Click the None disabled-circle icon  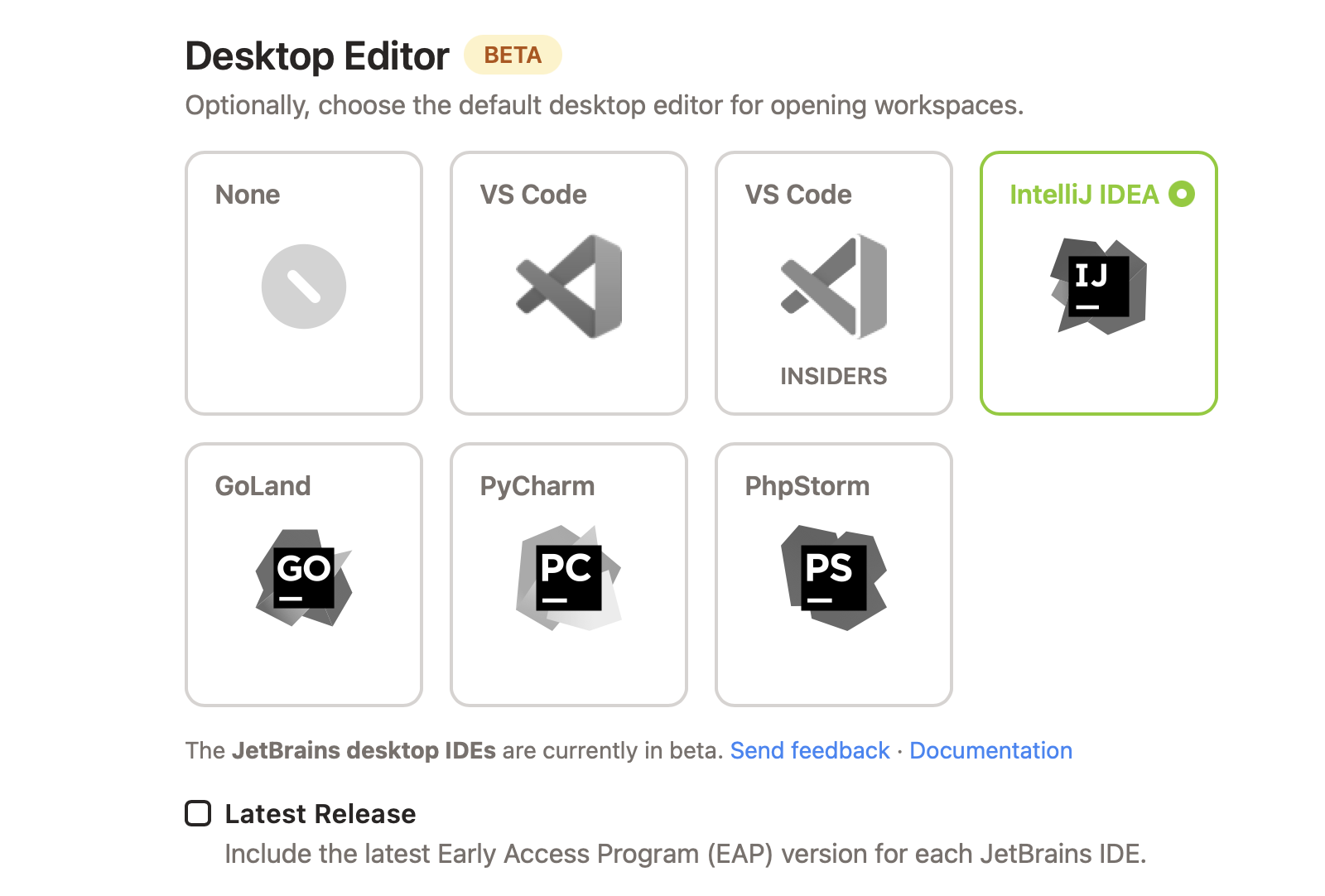click(304, 287)
